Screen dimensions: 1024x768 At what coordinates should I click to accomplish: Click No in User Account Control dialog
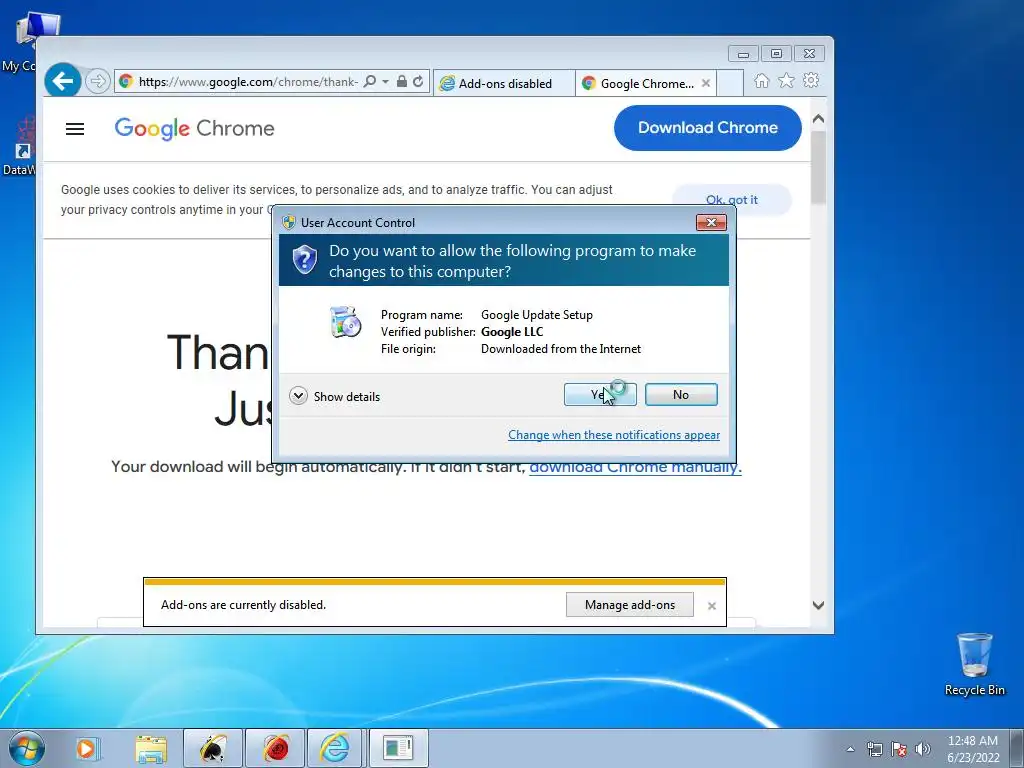click(x=680, y=394)
